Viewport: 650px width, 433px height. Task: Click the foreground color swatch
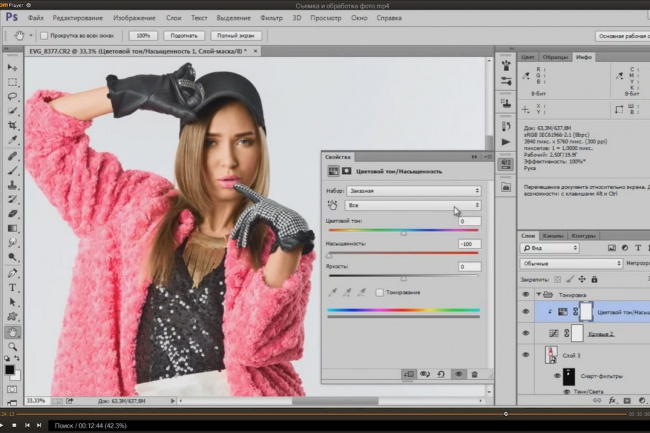tap(10, 370)
